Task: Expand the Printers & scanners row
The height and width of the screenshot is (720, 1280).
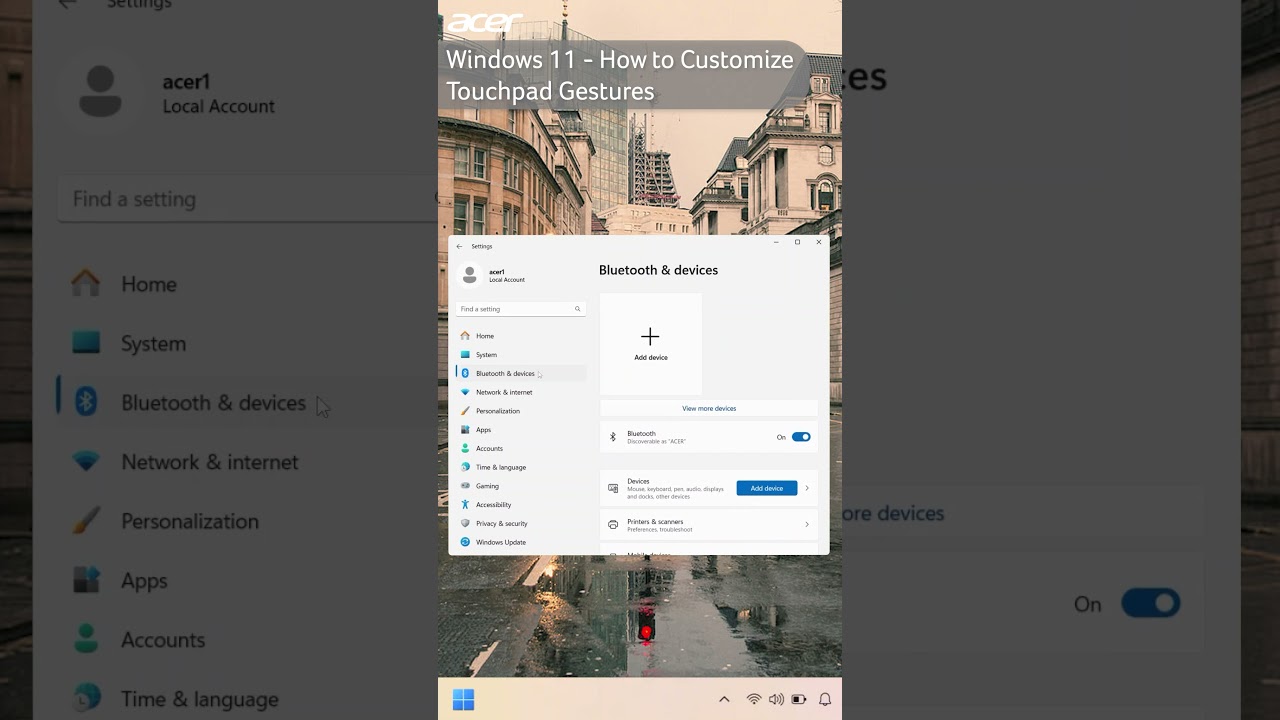Action: coord(709,524)
